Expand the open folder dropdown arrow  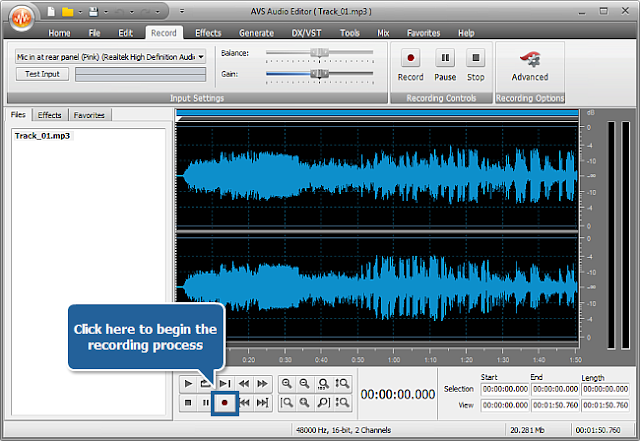(80, 12)
